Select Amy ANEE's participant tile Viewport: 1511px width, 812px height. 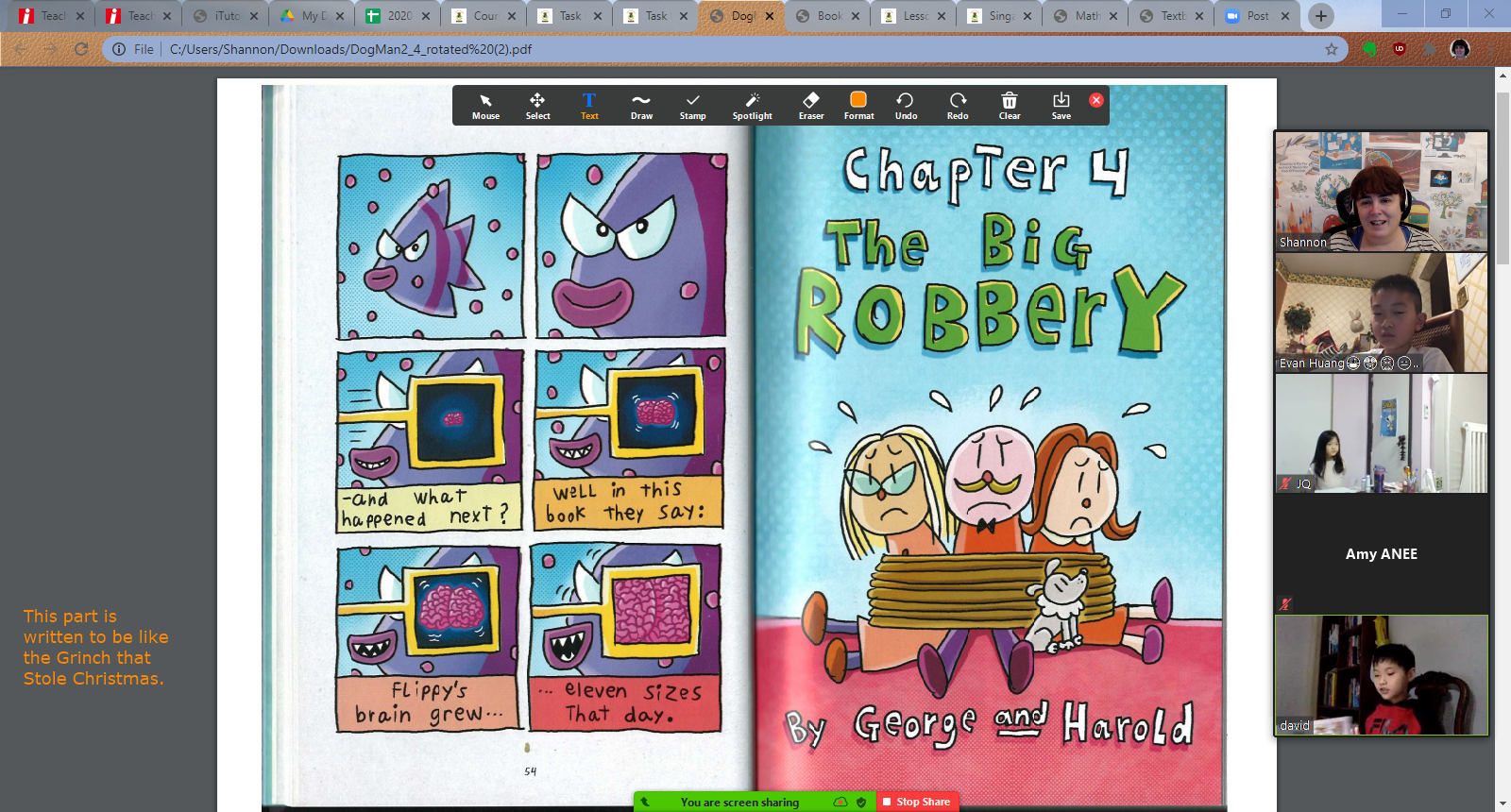coord(1382,554)
